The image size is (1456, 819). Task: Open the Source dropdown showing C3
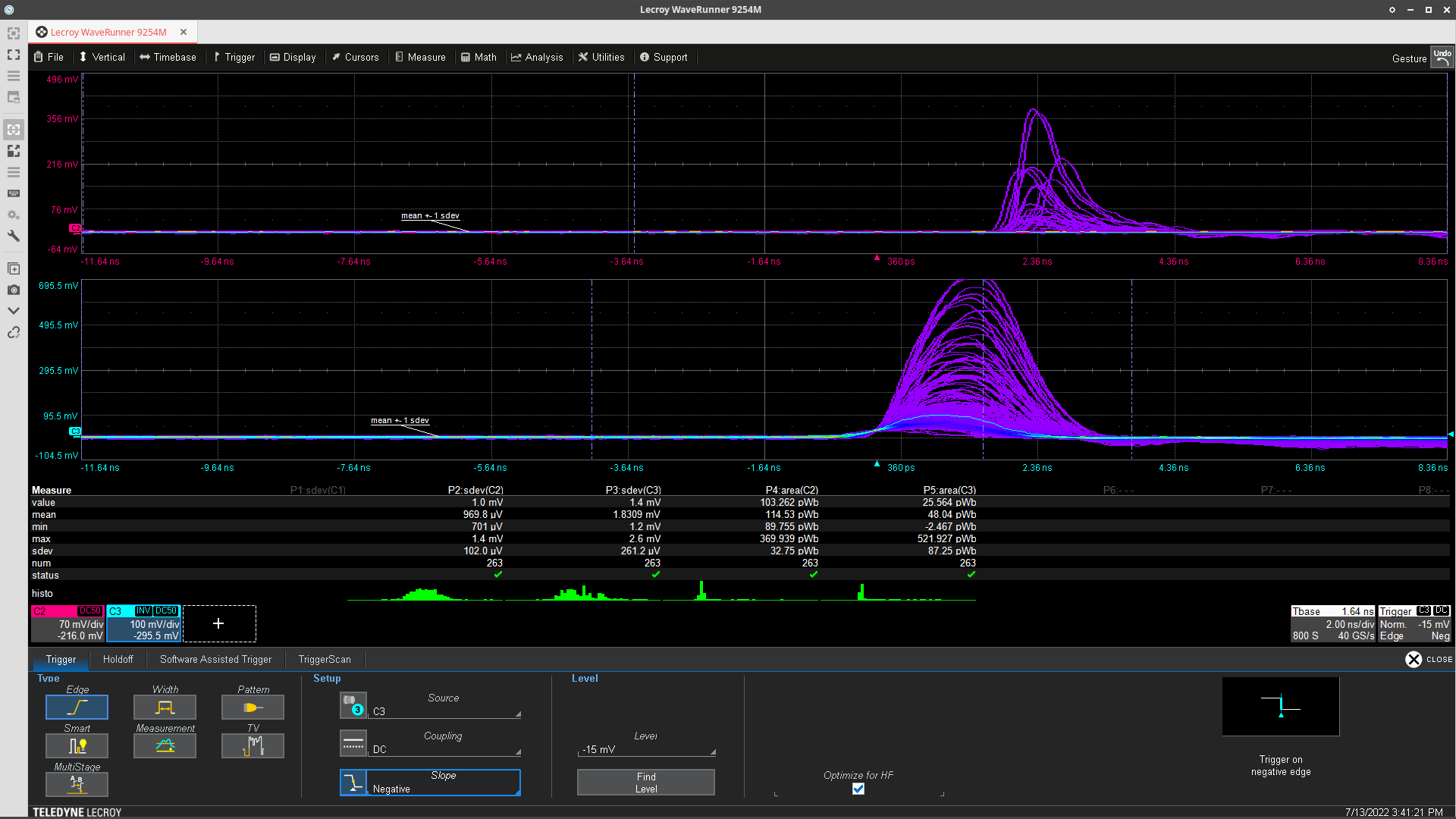click(x=446, y=711)
